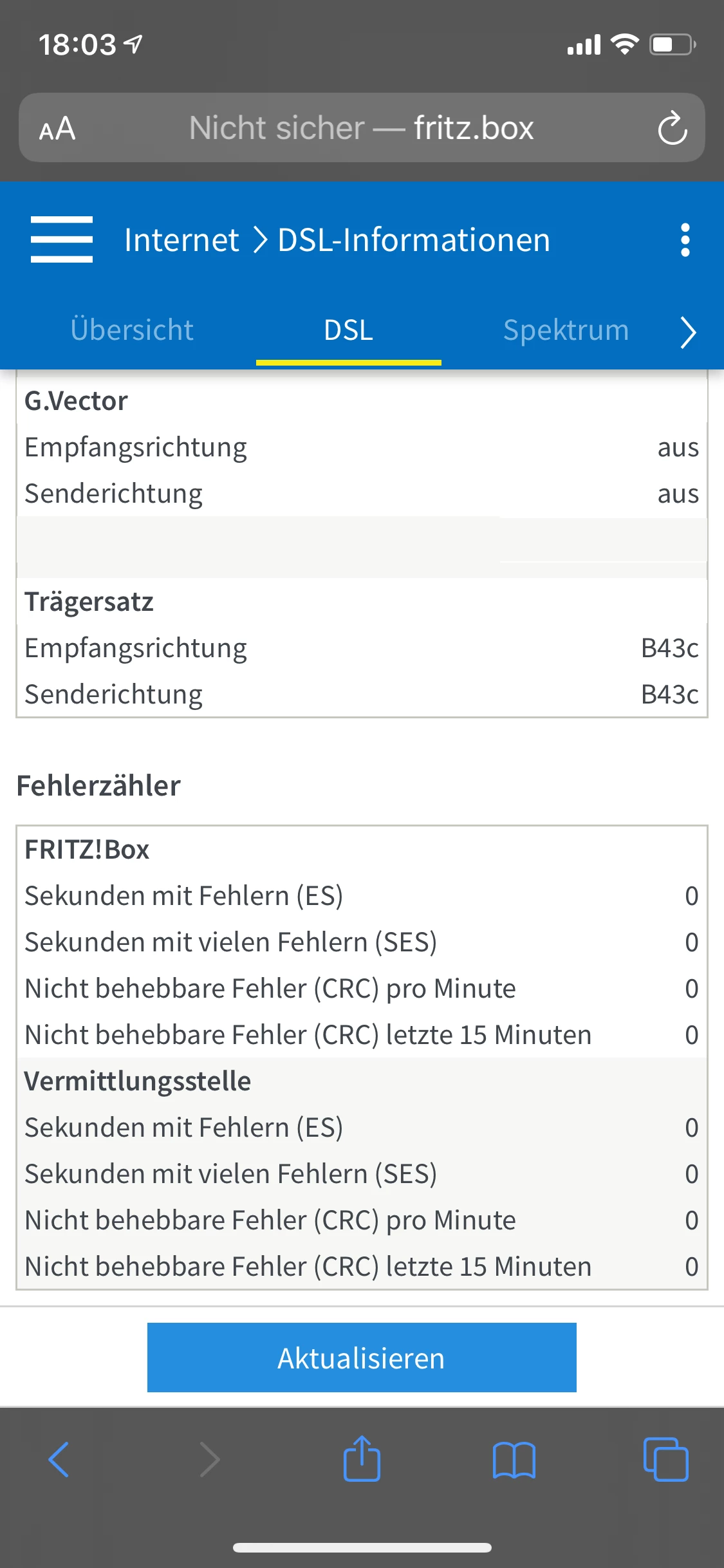The image size is (724, 1568).
Task: Tap the Safari reload page icon
Action: [672, 128]
